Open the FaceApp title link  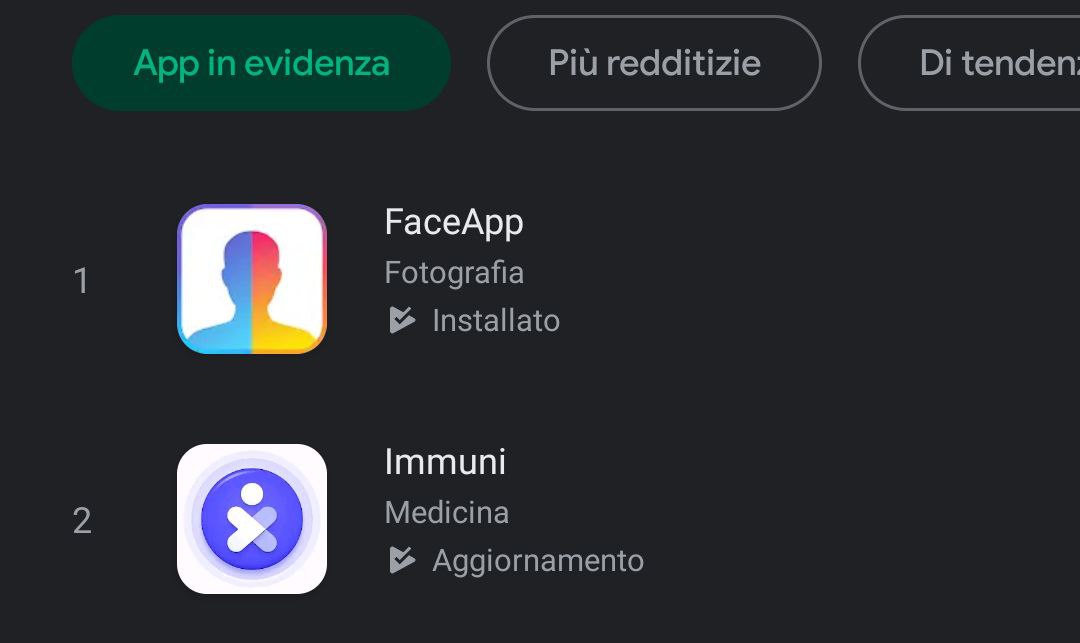click(x=453, y=222)
